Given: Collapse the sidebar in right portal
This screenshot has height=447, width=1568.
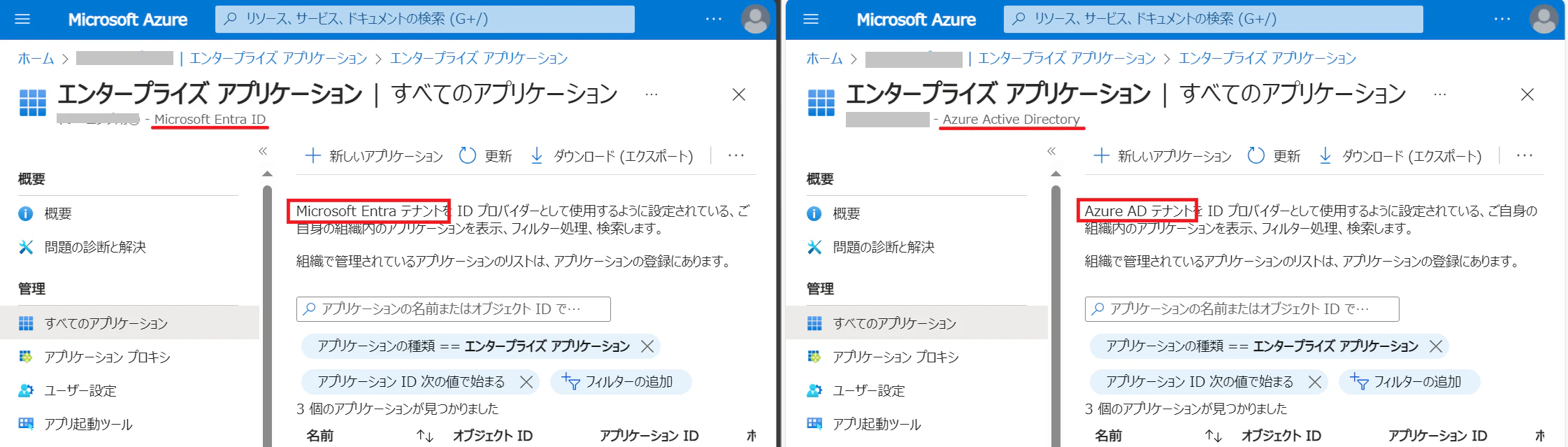Looking at the screenshot, I should coord(1051,151).
